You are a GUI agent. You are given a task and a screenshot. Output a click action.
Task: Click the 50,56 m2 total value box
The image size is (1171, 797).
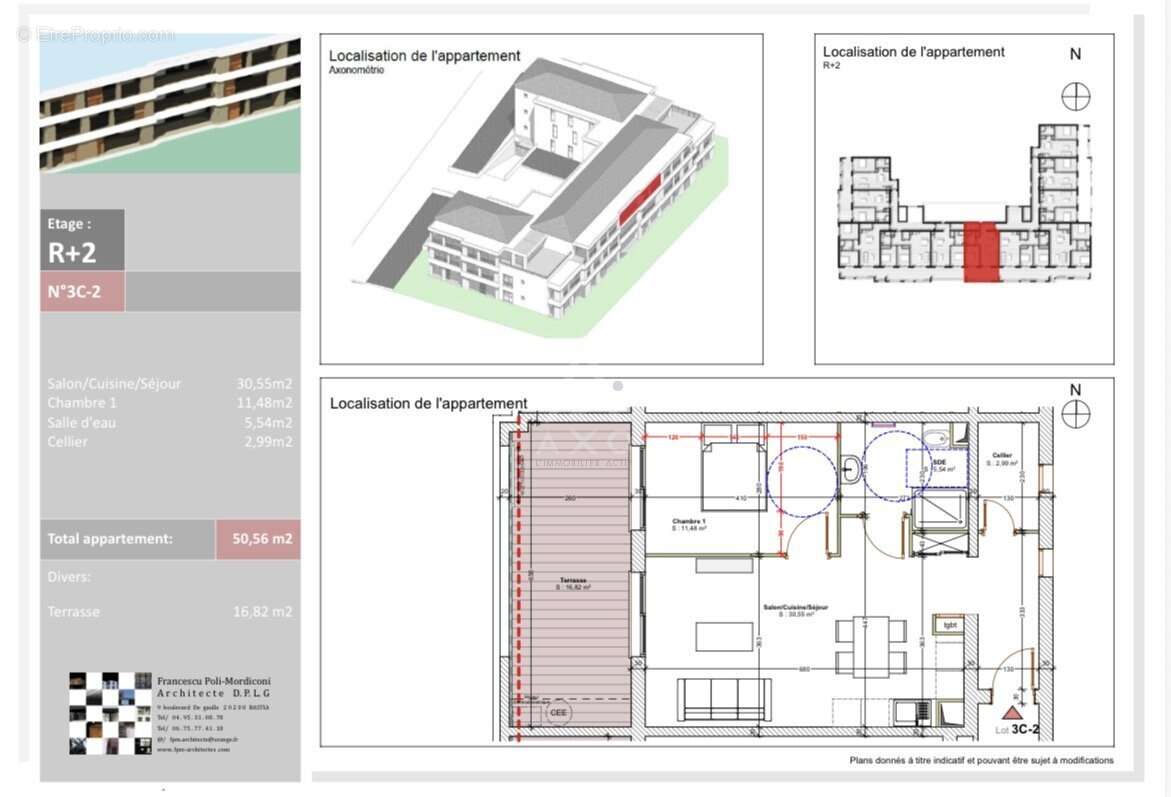click(x=258, y=539)
